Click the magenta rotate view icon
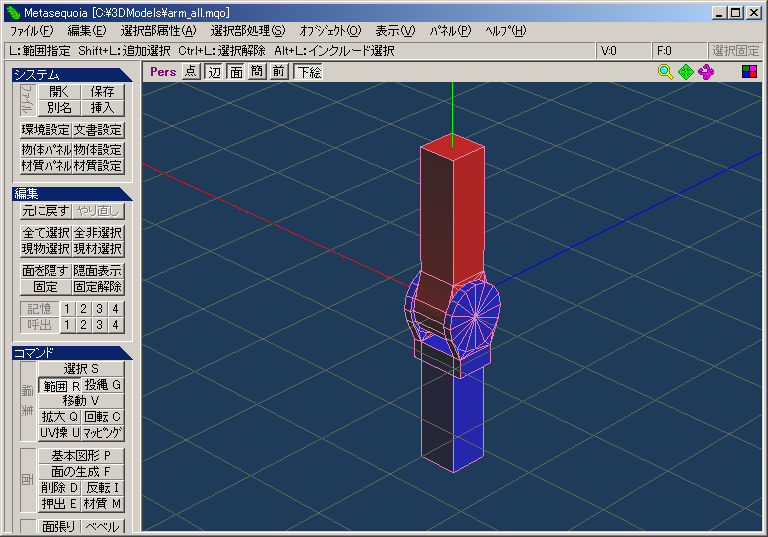The height and width of the screenshot is (537, 768). click(x=706, y=72)
